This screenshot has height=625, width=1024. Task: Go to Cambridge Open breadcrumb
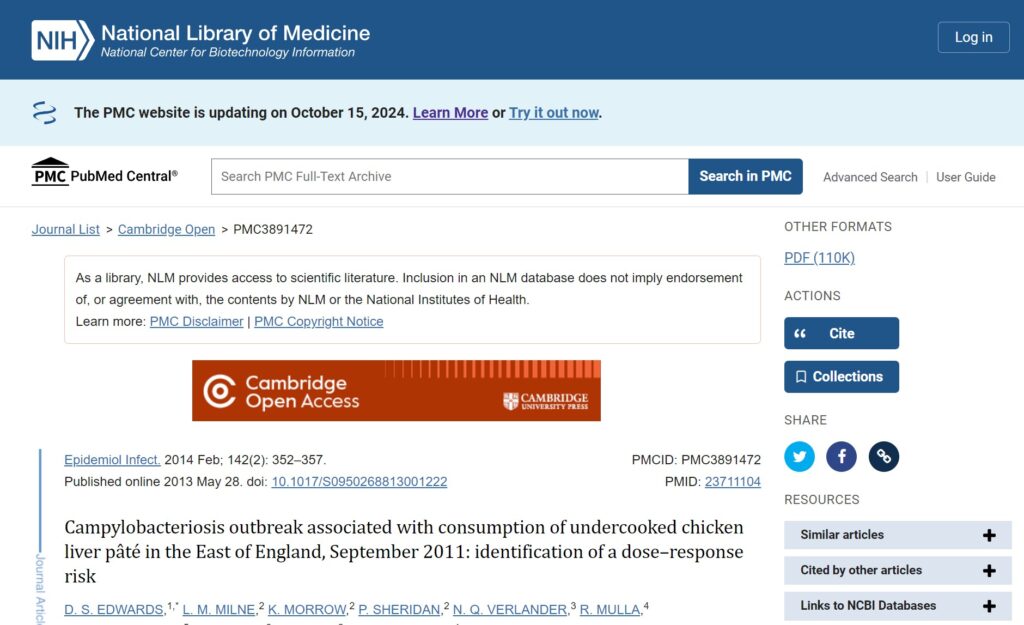(166, 229)
